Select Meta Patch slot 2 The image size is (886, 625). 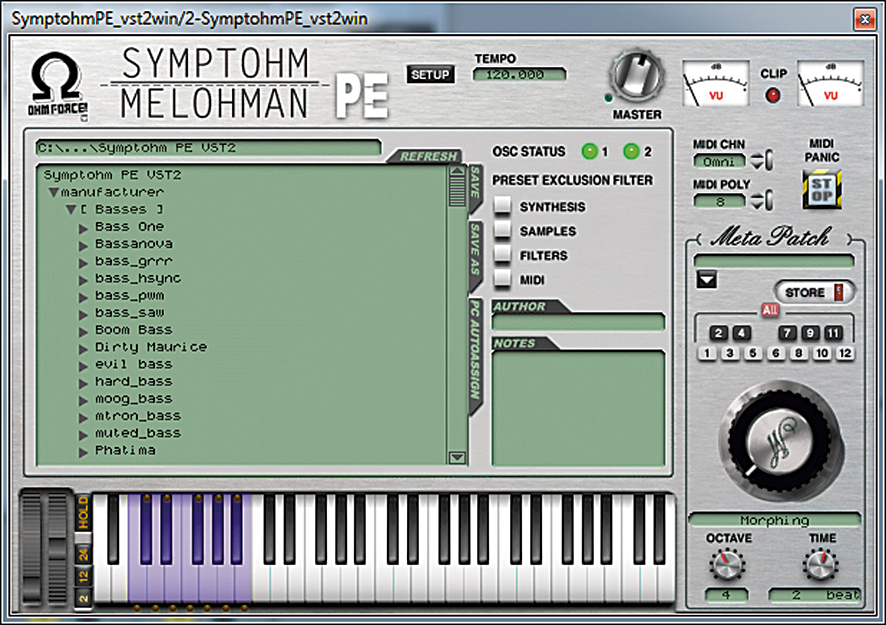tap(718, 333)
